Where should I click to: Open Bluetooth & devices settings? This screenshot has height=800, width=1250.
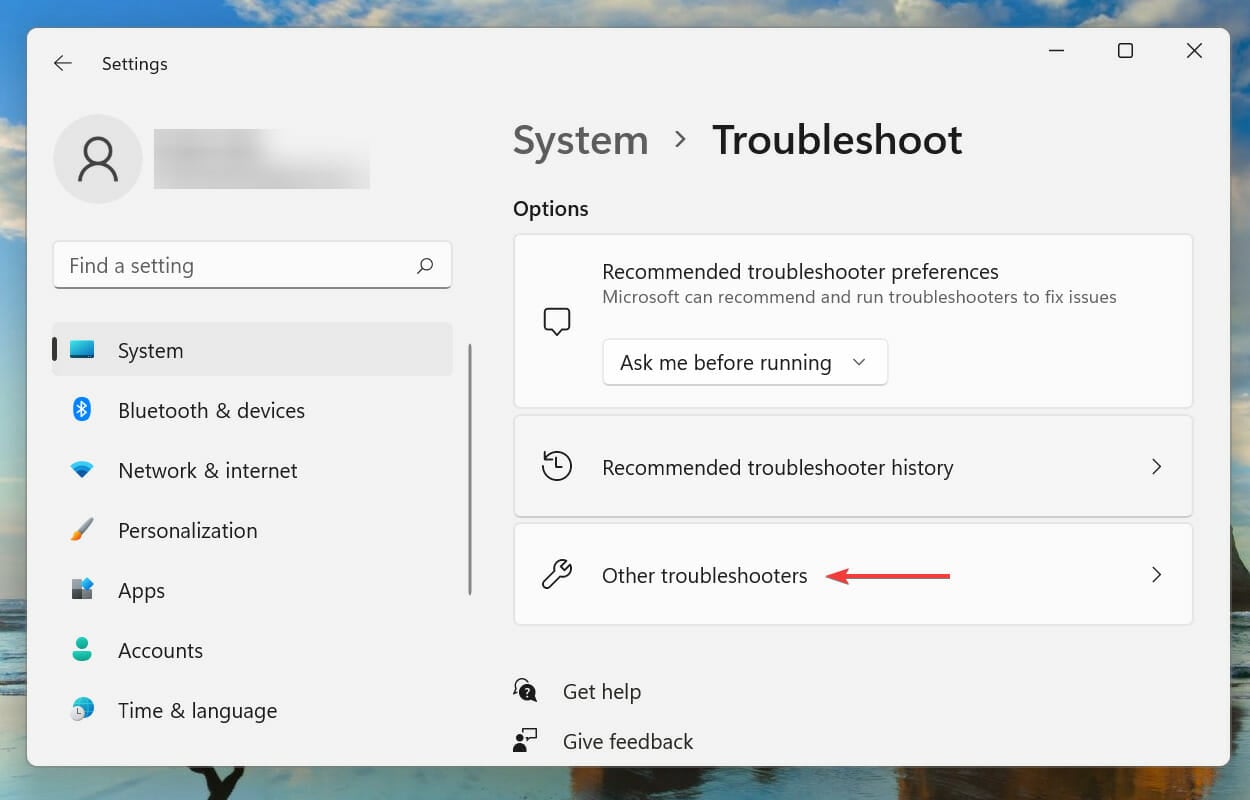click(x=252, y=410)
